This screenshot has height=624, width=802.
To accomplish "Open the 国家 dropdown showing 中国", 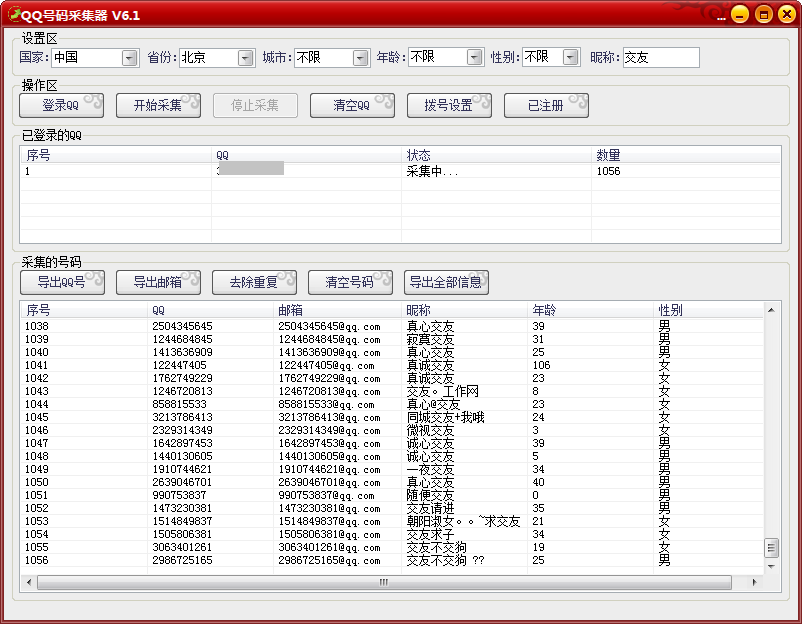I will point(130,58).
